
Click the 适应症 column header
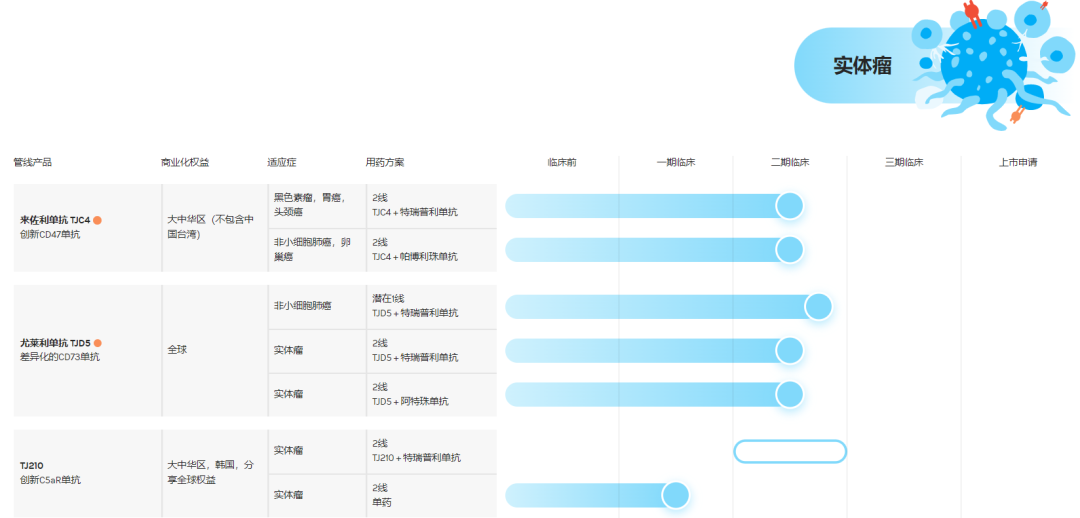[282, 163]
